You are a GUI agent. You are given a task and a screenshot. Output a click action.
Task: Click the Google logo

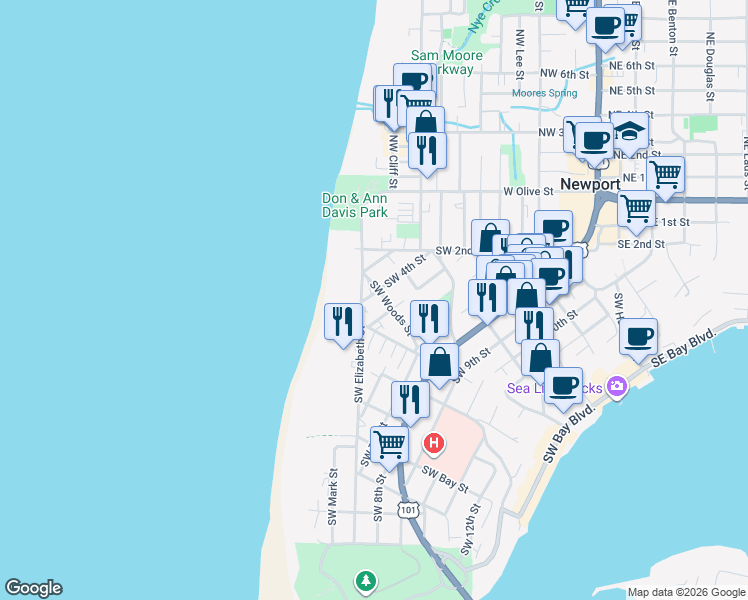tap(33, 588)
